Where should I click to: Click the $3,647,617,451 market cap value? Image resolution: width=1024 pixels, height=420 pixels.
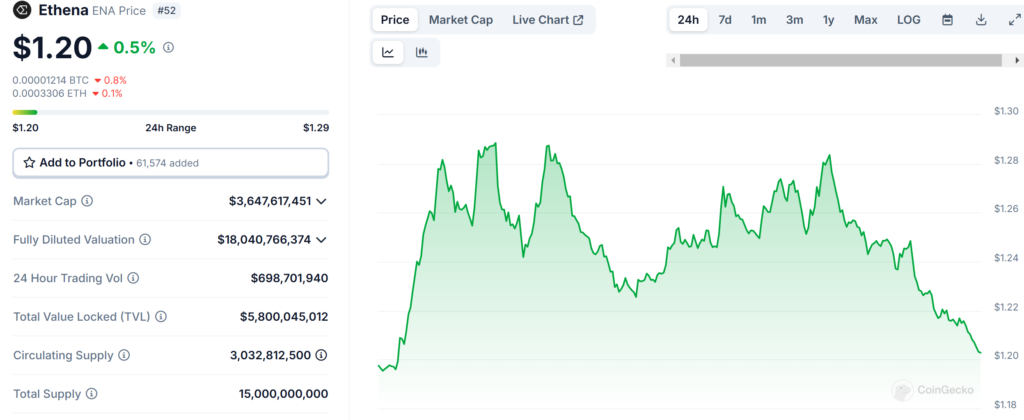pos(270,201)
